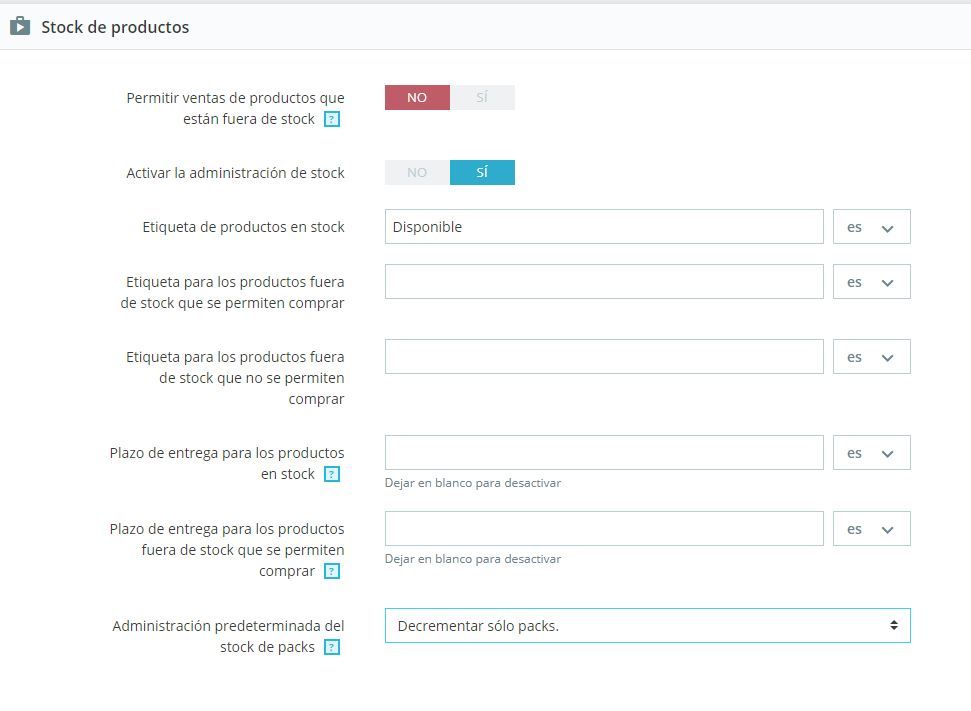Disable stock management with the NO option
Viewport: 971px width, 711px height.
coord(417,172)
